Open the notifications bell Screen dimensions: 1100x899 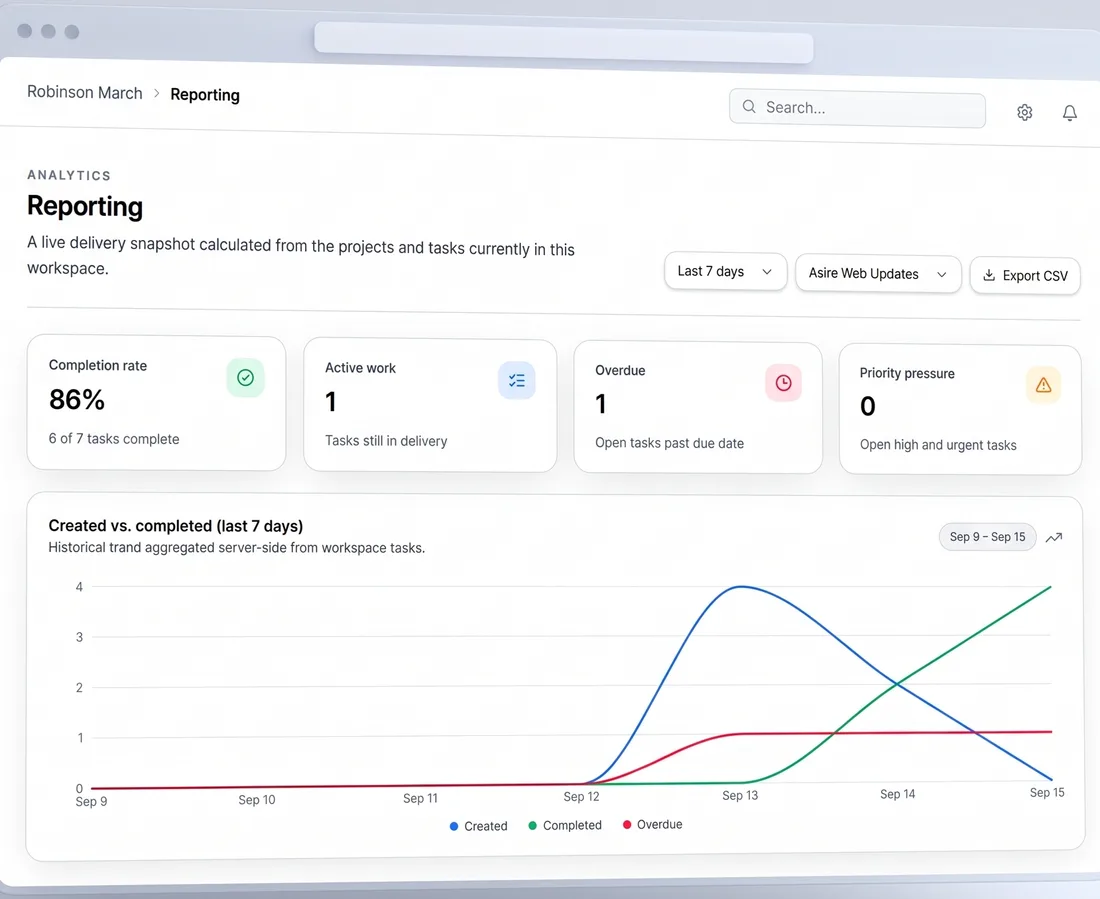click(1069, 113)
